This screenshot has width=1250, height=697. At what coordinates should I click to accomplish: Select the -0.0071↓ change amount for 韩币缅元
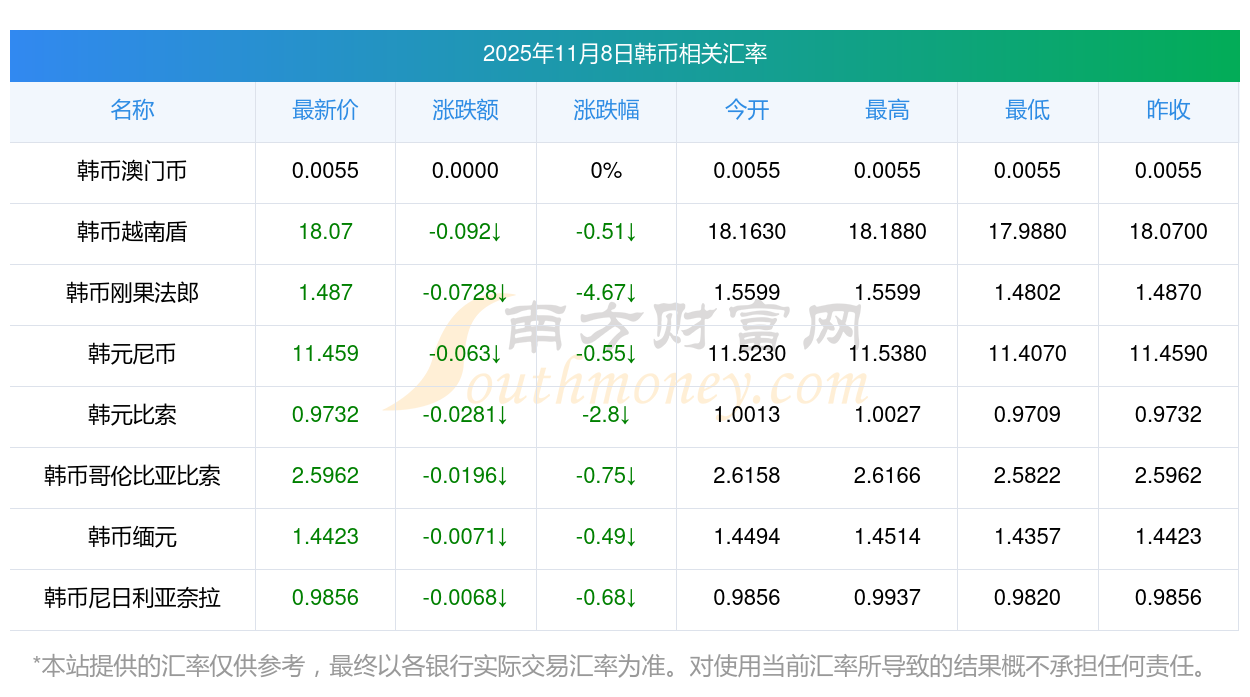point(465,537)
